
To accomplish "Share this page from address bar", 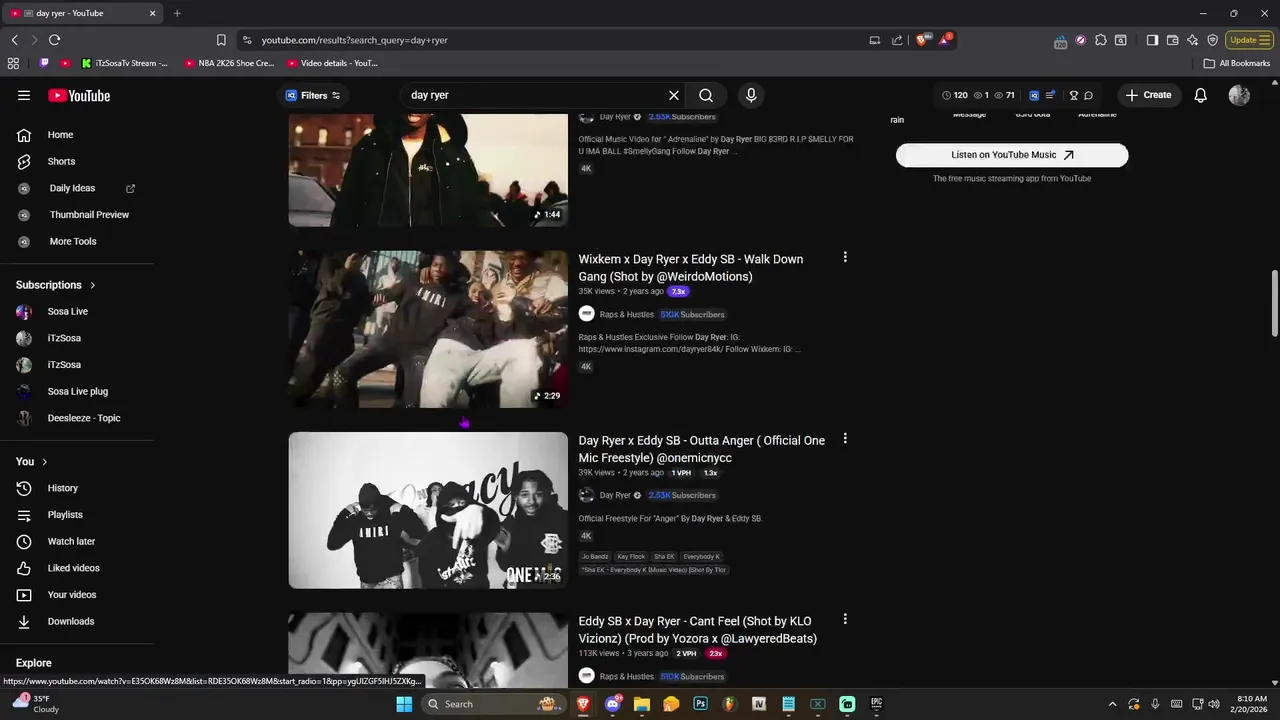I will click(897, 40).
